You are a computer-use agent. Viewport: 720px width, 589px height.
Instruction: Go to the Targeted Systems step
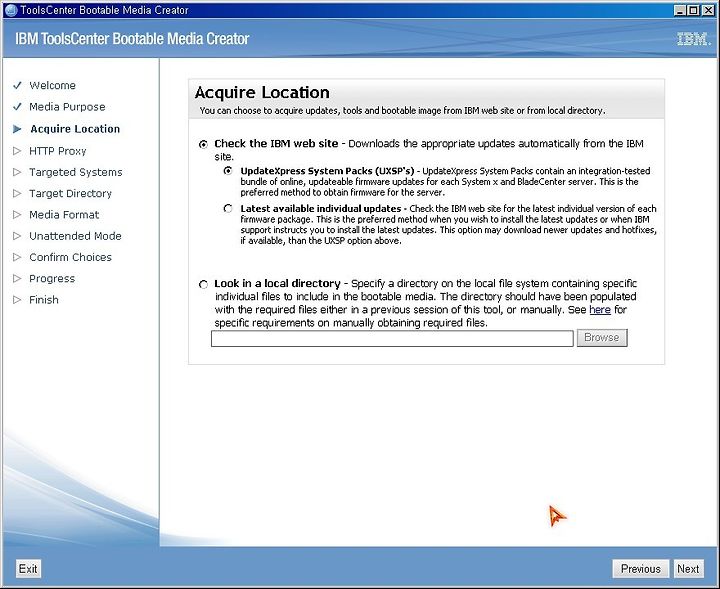(x=76, y=172)
